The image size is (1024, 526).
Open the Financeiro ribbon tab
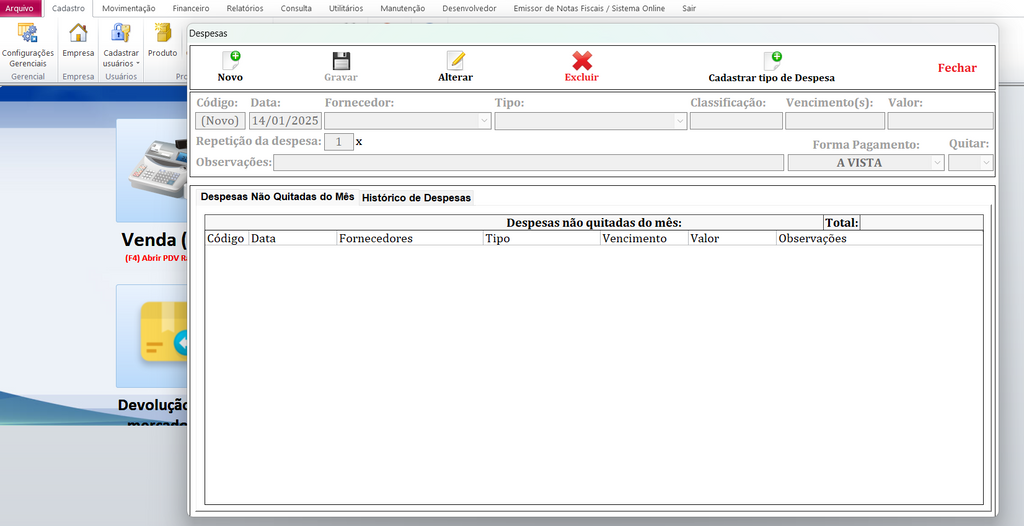(190, 8)
